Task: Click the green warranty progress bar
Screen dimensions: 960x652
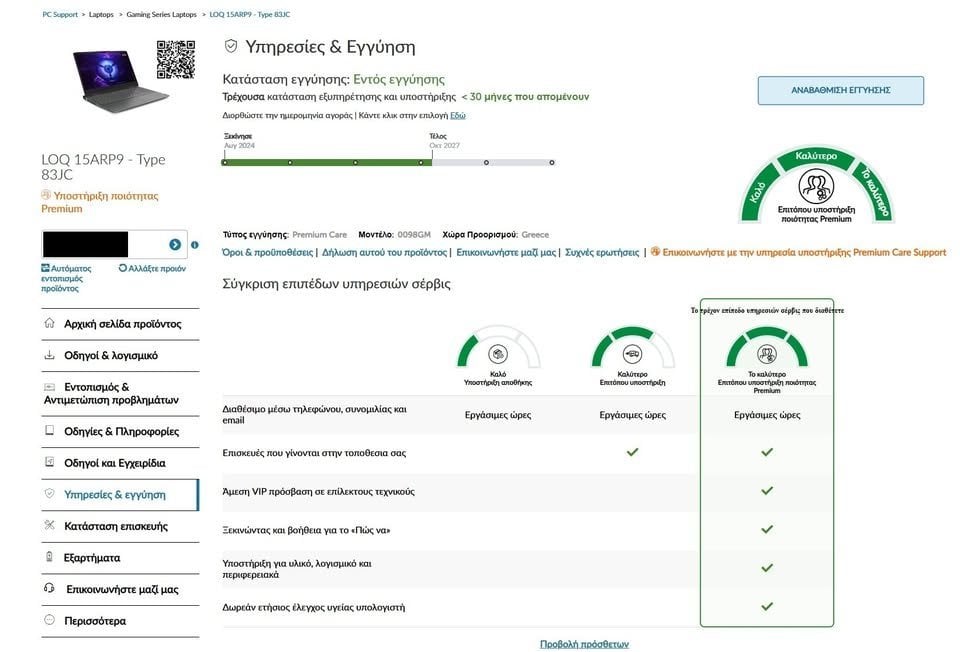Action: 326,162
